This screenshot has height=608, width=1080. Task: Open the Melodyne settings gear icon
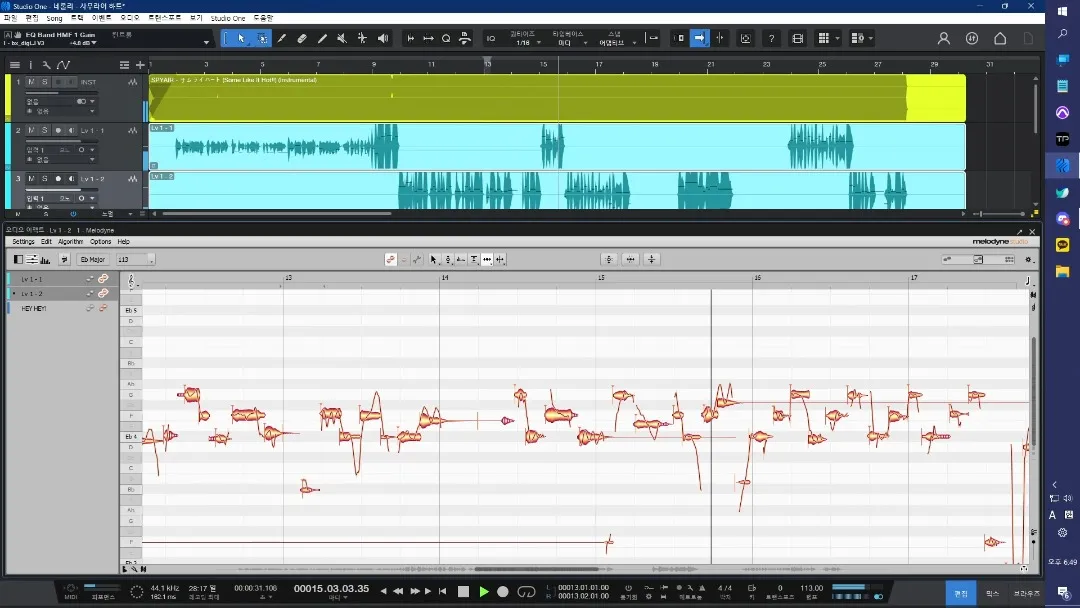pos(1028,260)
